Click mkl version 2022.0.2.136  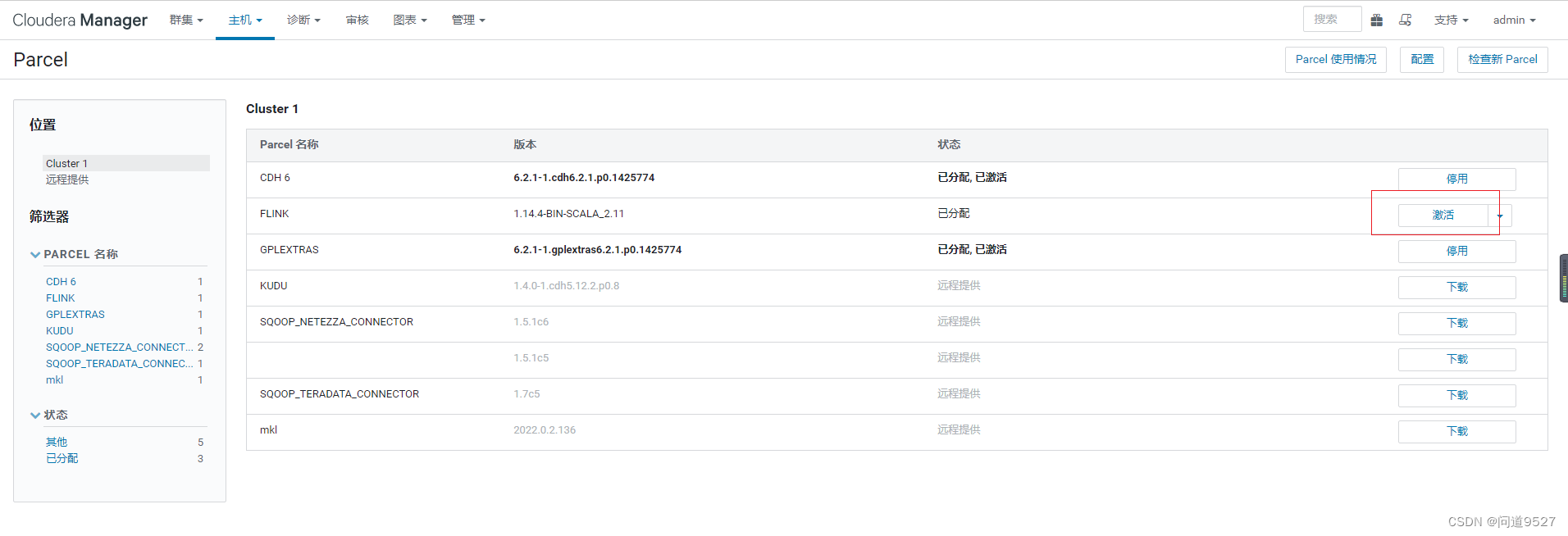[x=545, y=429]
